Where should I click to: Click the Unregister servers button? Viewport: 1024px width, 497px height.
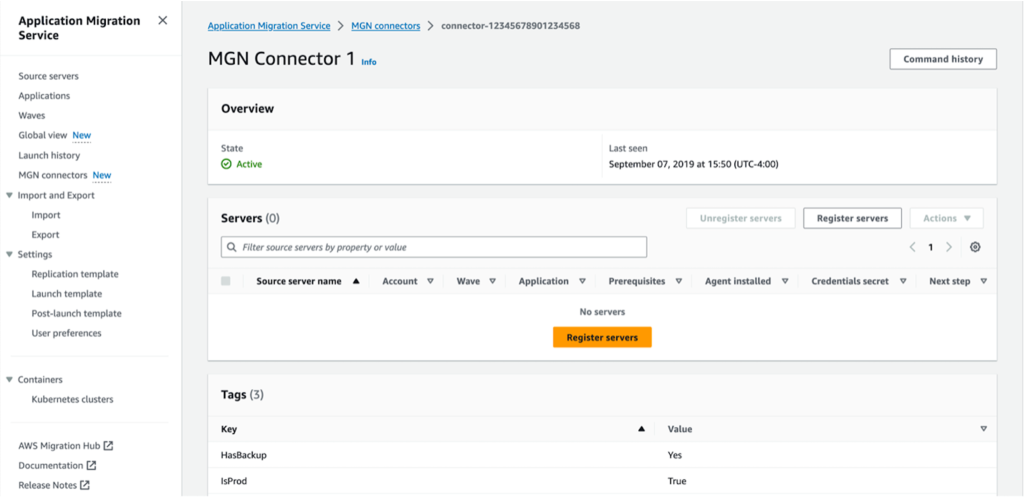[741, 218]
